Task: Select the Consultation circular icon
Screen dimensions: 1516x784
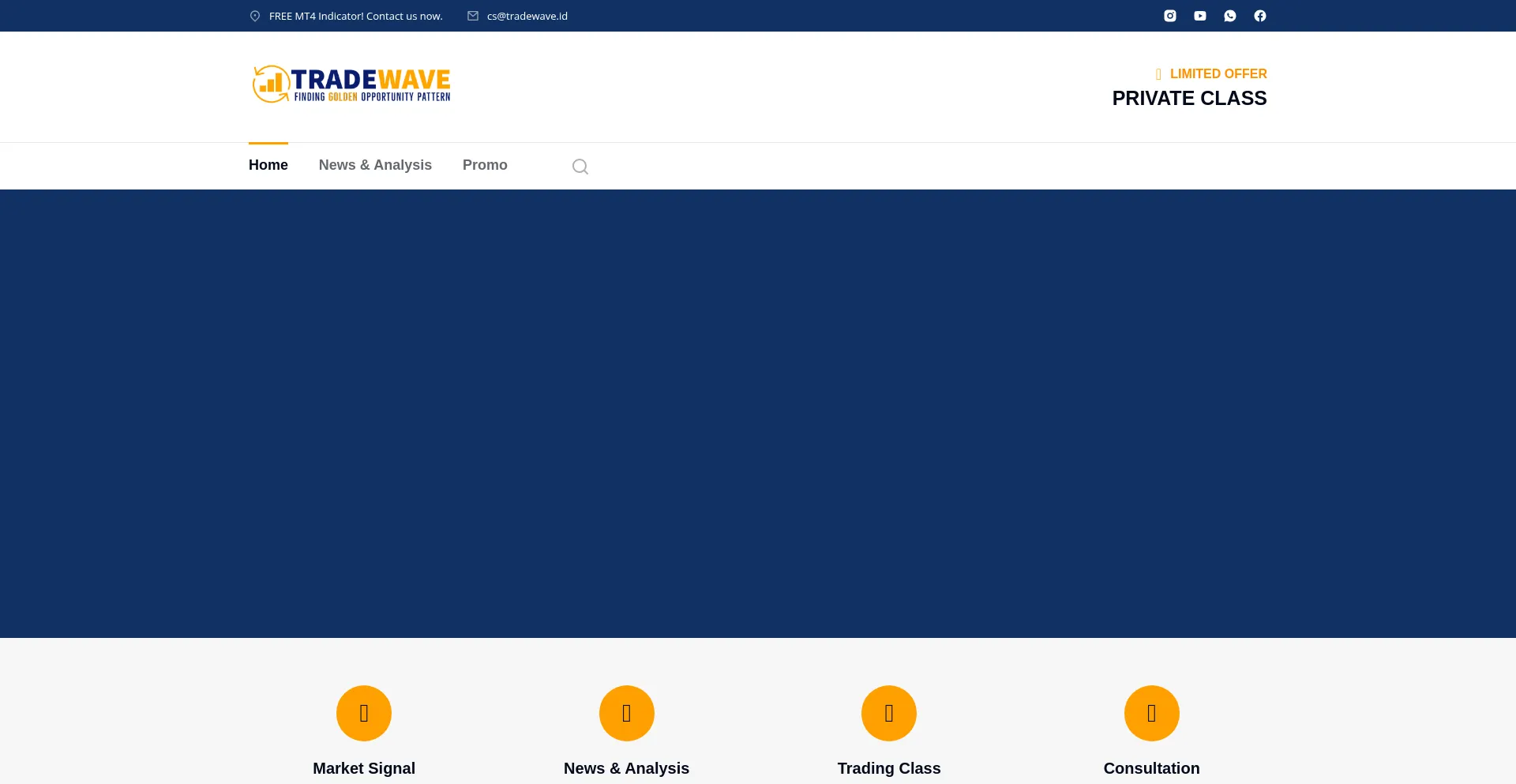Action: click(x=1151, y=713)
